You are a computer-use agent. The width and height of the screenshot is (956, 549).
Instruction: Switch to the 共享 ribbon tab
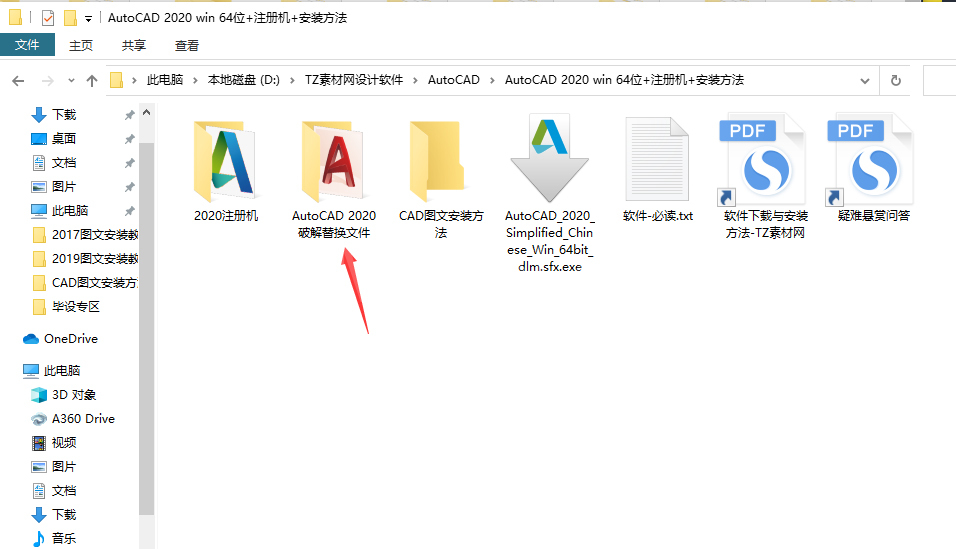point(134,45)
